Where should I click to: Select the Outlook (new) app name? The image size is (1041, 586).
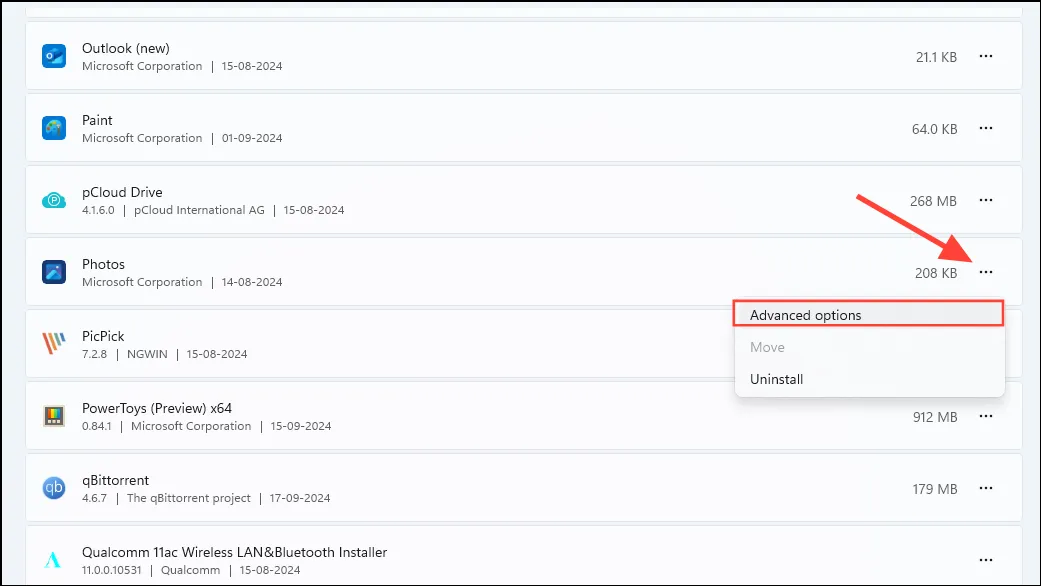(125, 48)
